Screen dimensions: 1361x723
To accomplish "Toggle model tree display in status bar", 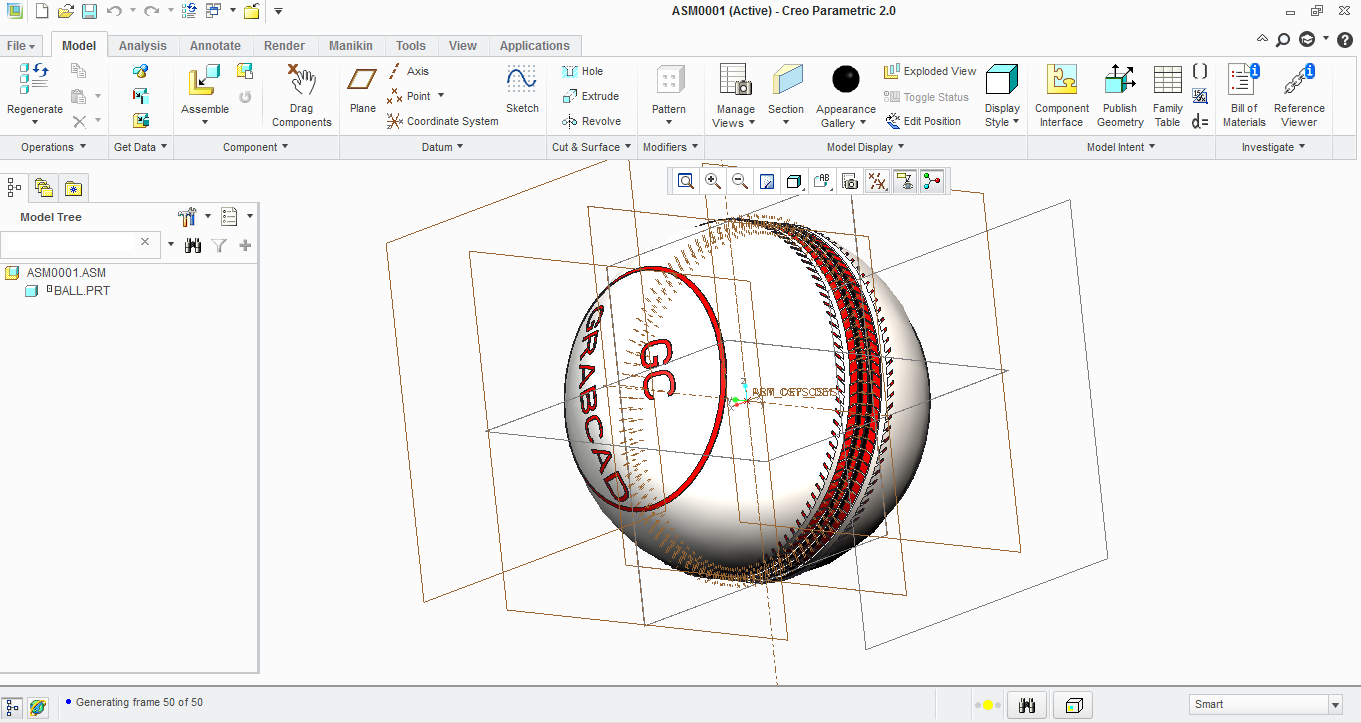I will 12,706.
